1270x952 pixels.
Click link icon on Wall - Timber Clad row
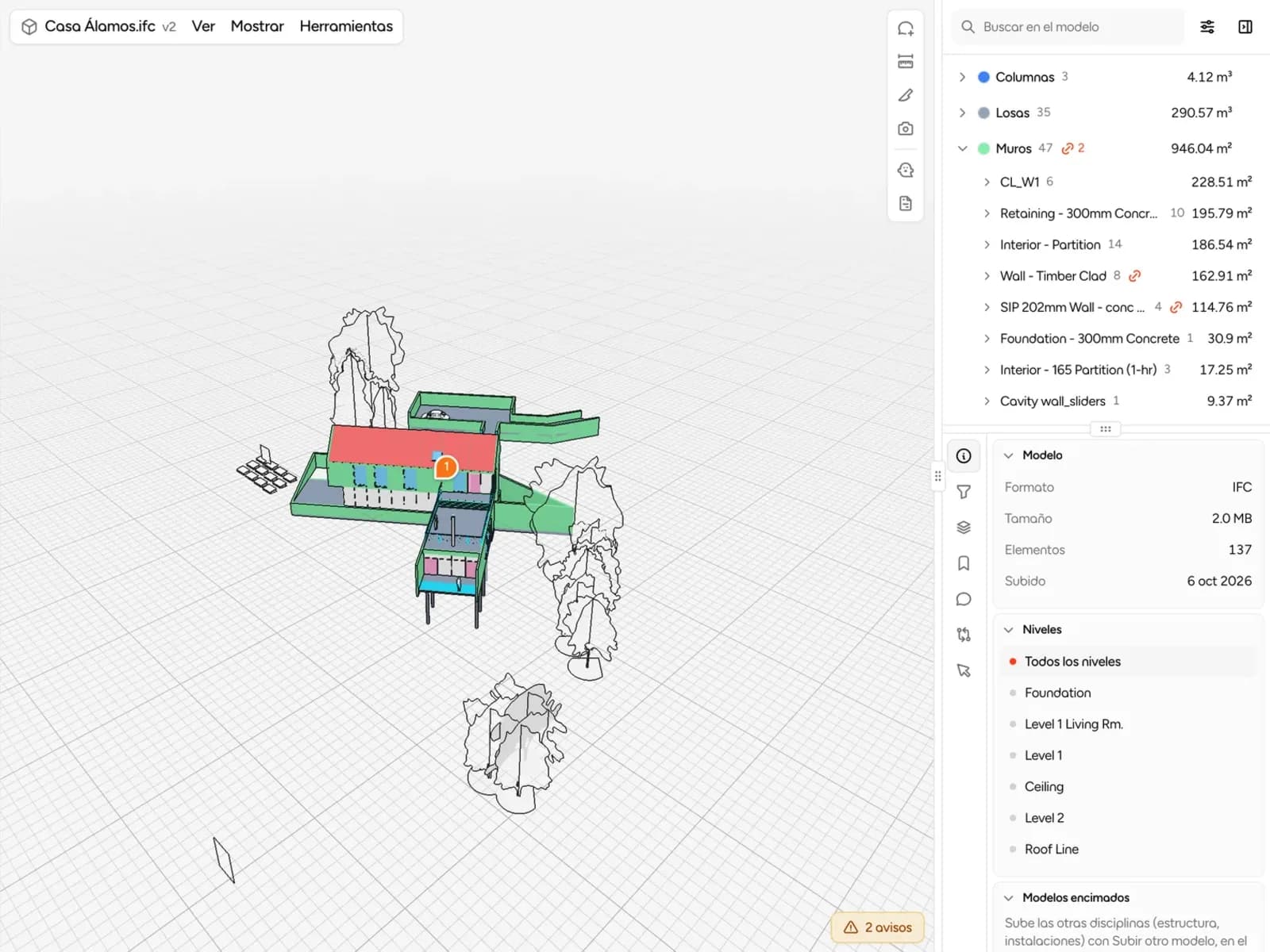tap(1135, 276)
